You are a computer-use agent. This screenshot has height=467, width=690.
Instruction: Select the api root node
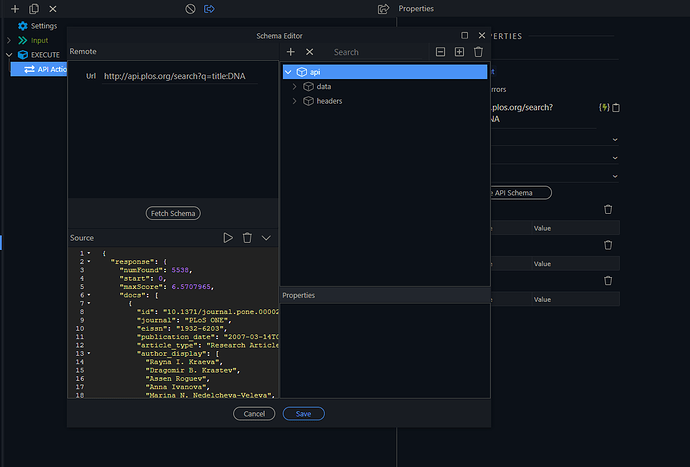pyautogui.click(x=385, y=72)
